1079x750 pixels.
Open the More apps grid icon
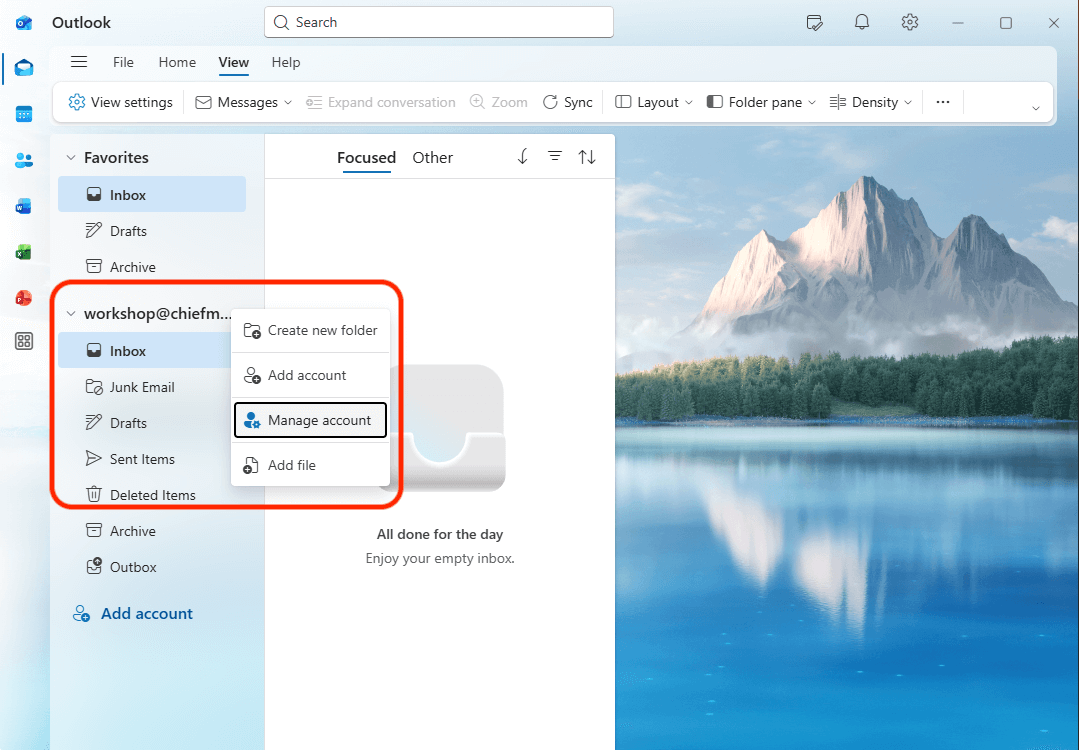coord(24,342)
